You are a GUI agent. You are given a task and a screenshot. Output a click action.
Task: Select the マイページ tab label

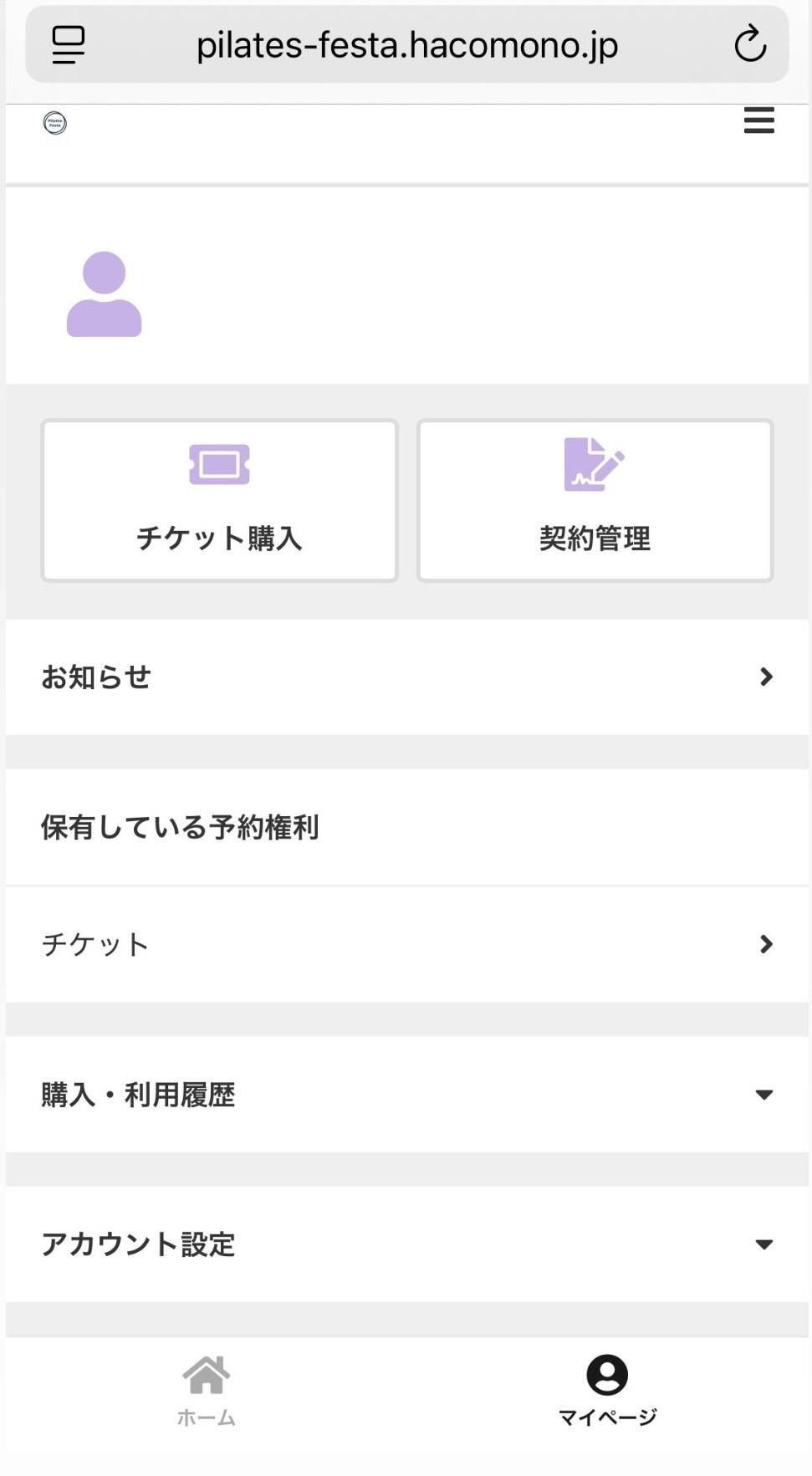(x=607, y=1417)
